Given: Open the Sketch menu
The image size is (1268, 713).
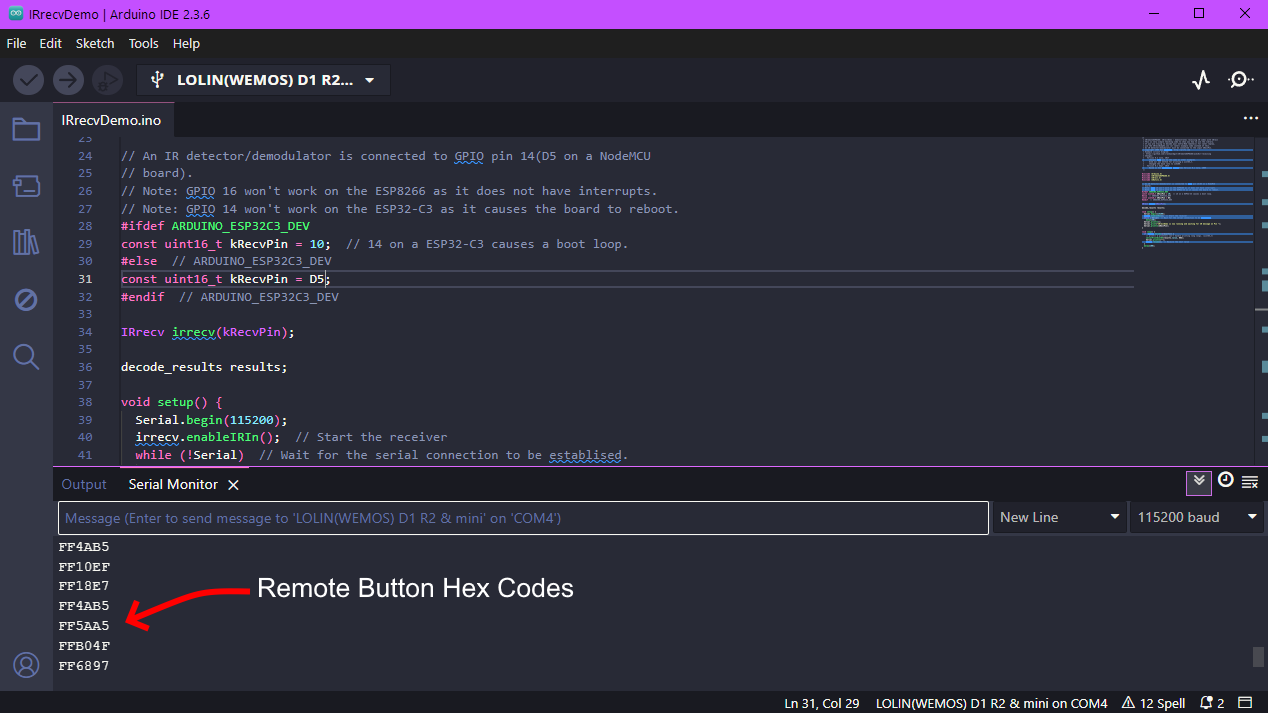Looking at the screenshot, I should click(95, 44).
